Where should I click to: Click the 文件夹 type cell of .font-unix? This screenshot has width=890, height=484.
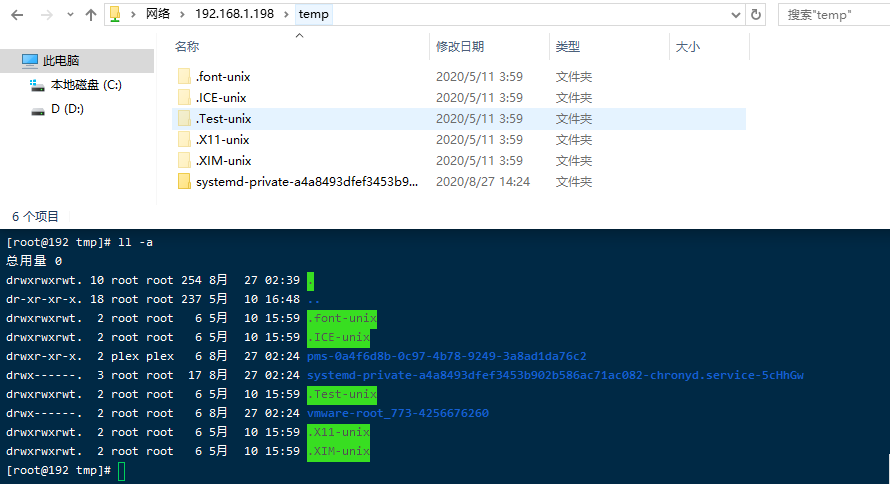574,77
